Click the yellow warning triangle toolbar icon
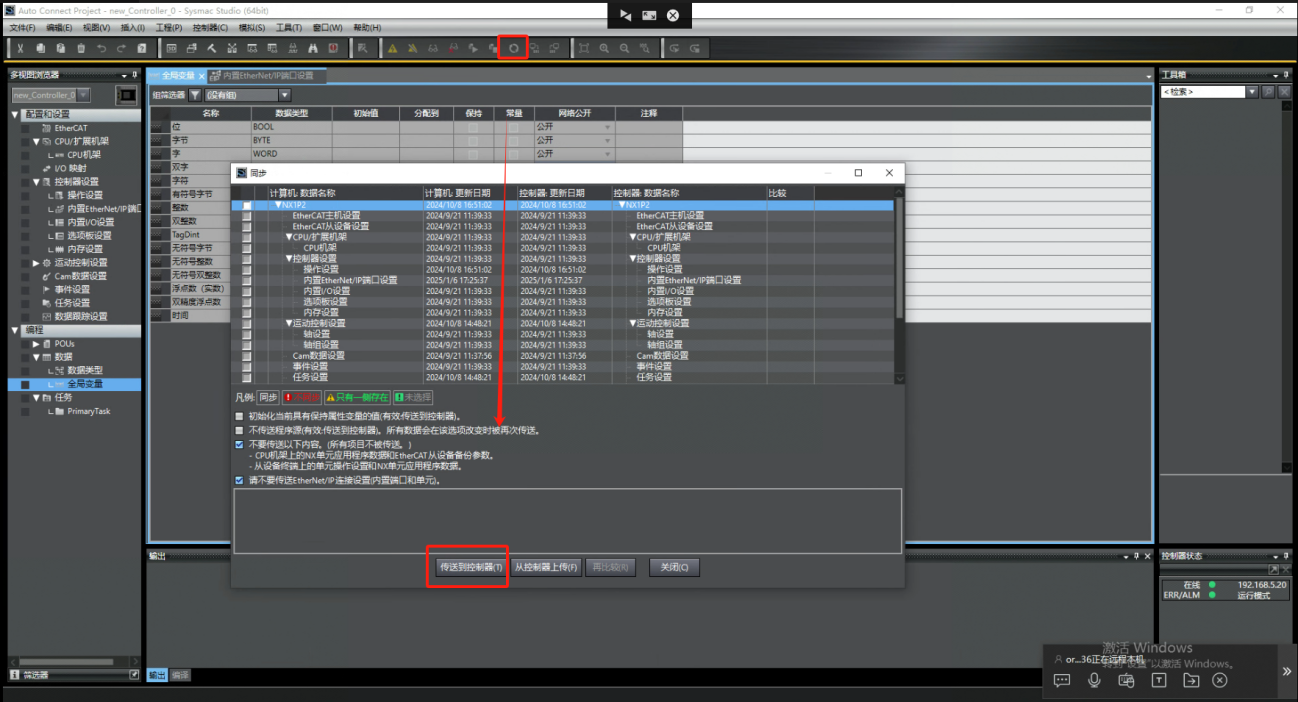The image size is (1298, 702). pyautogui.click(x=393, y=48)
